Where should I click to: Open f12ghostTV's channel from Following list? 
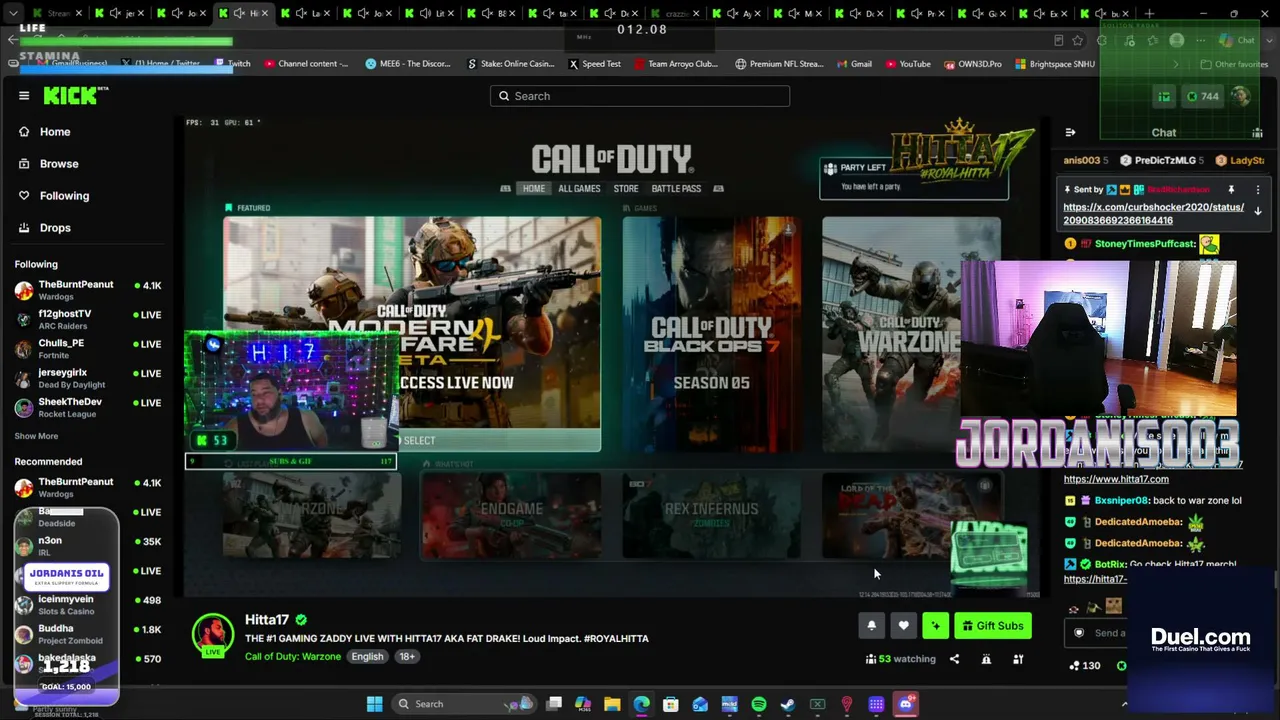tap(88, 319)
